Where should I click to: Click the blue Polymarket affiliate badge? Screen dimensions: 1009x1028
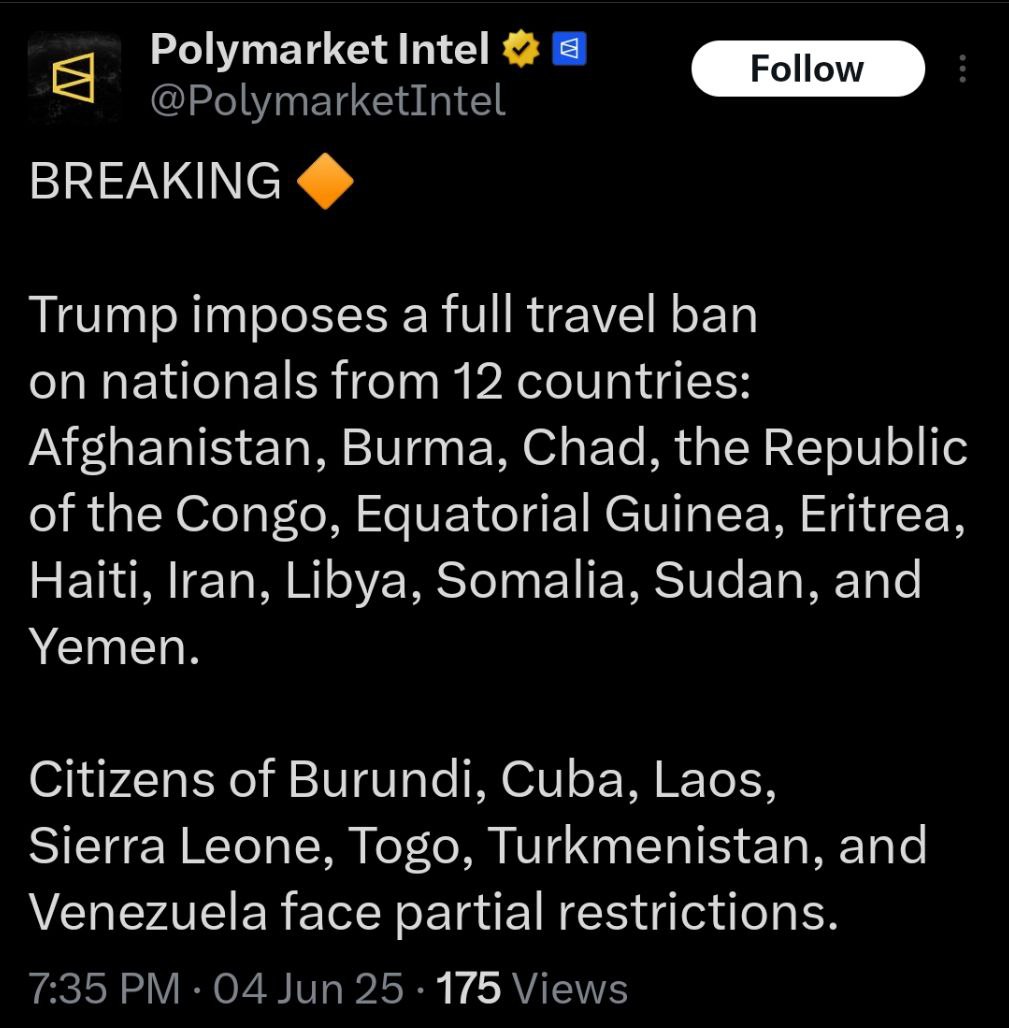(569, 49)
